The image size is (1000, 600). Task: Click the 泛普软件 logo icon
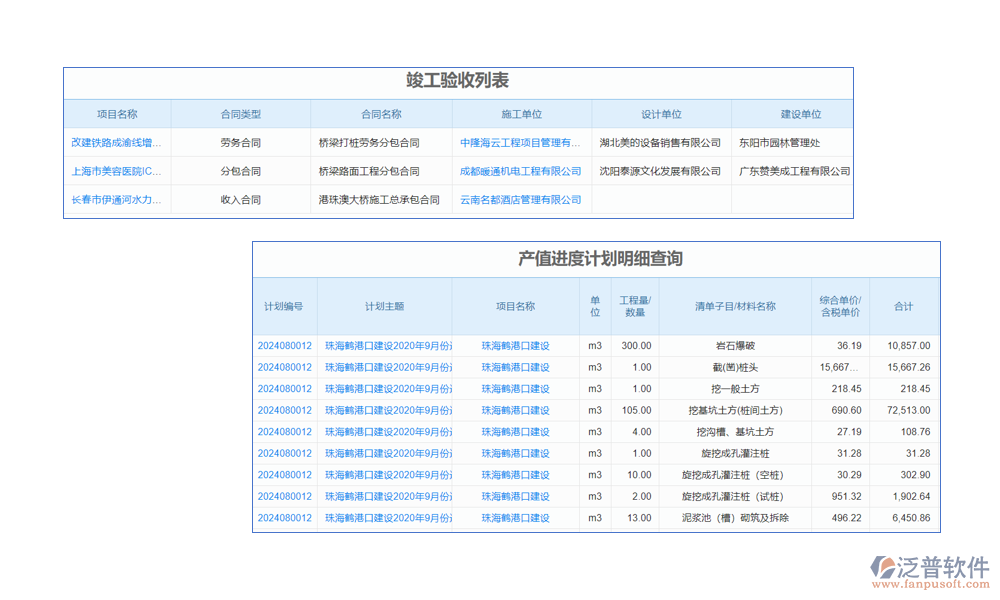tap(884, 567)
